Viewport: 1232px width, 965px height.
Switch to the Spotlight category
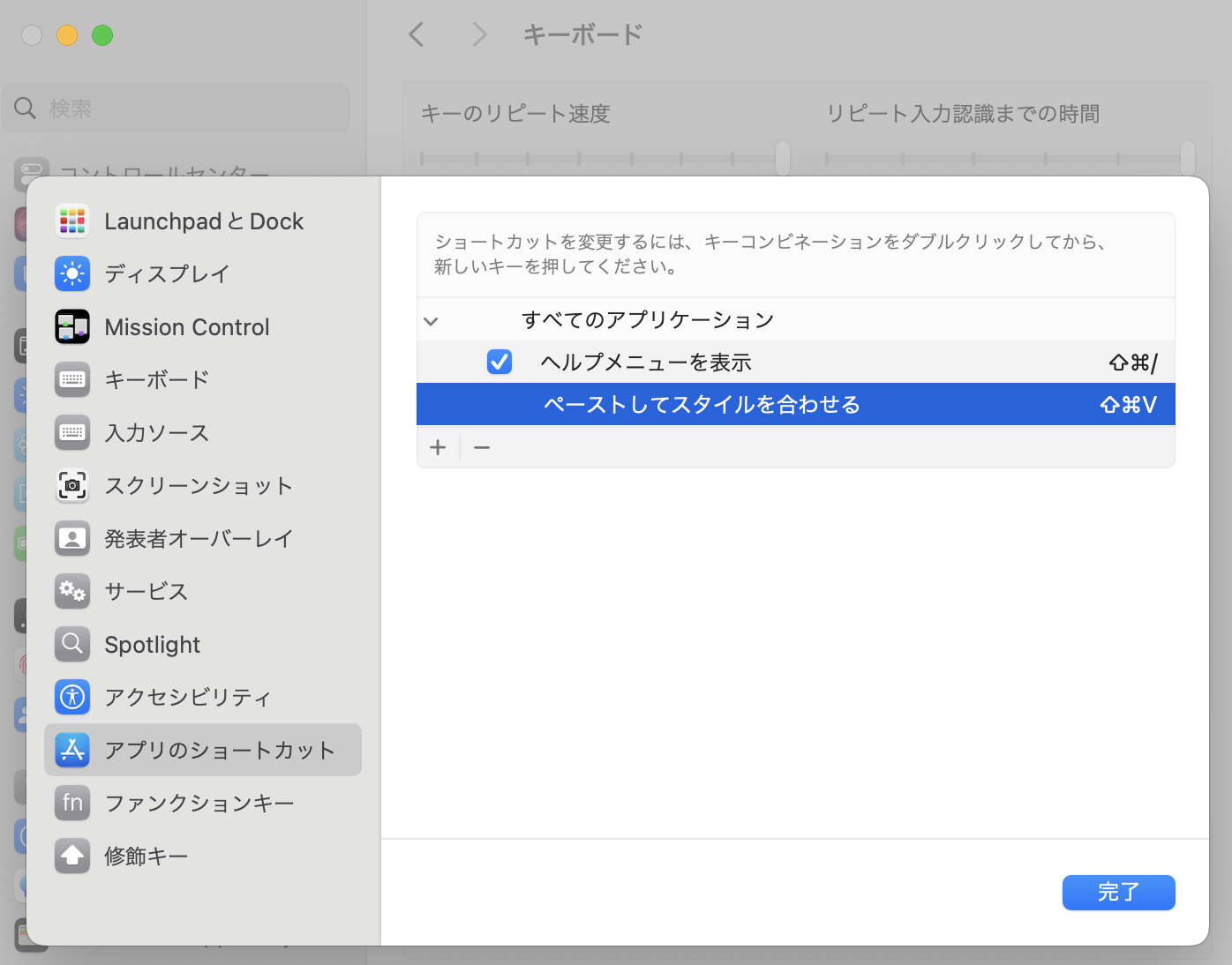click(x=203, y=645)
